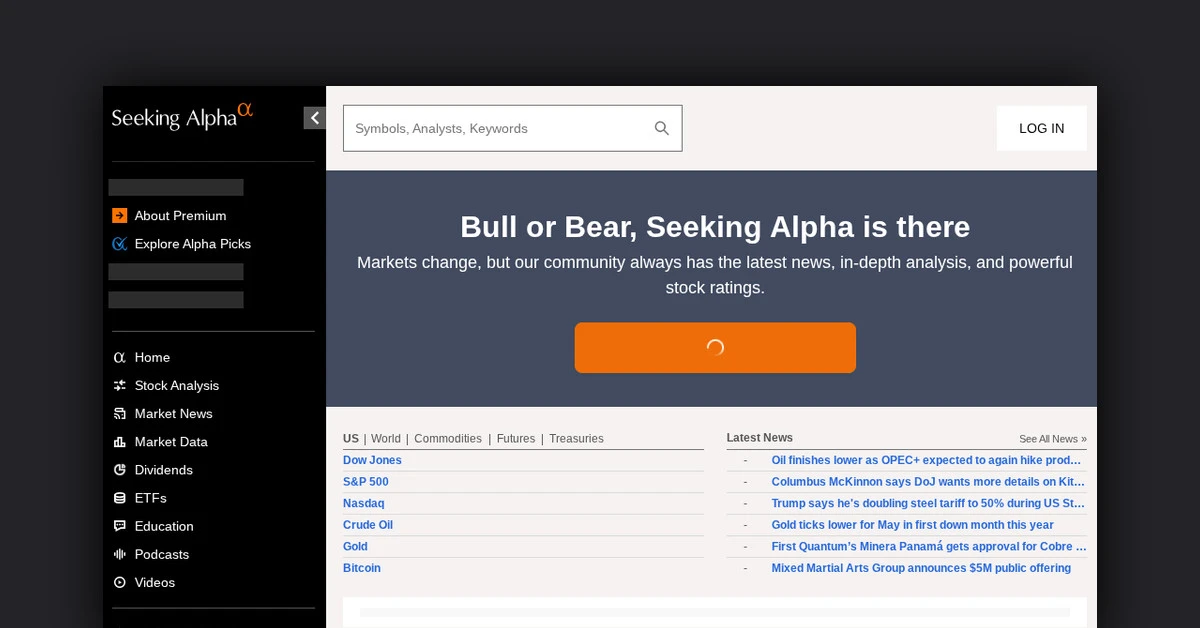1200x628 pixels.
Task: Click the Market News sidebar icon
Action: pyautogui.click(x=119, y=413)
